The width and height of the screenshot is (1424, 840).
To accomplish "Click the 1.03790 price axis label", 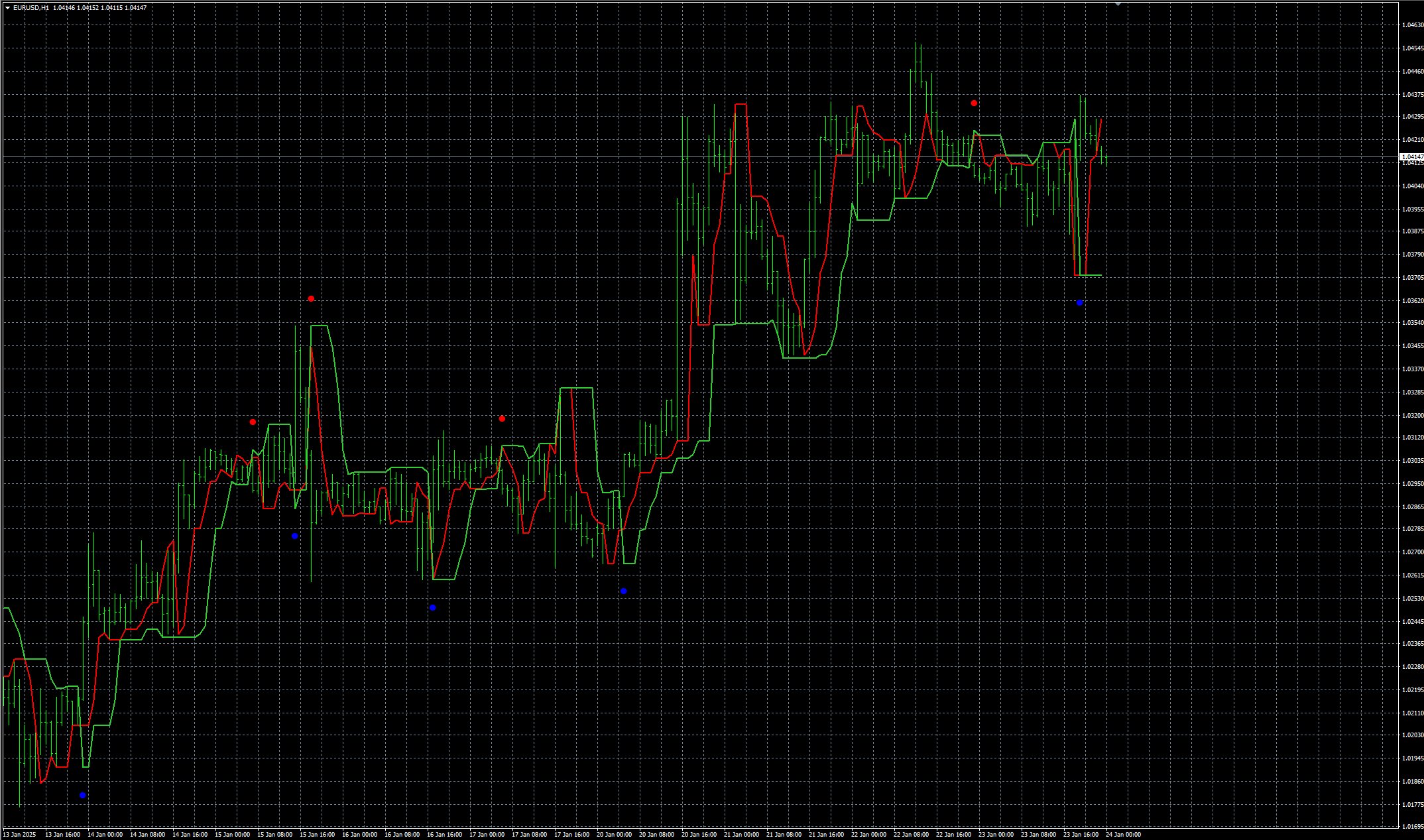I will tap(1412, 255).
